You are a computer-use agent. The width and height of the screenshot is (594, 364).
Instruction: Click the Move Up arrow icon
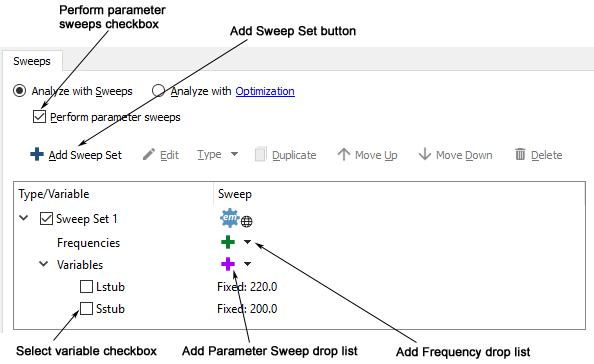click(x=344, y=155)
